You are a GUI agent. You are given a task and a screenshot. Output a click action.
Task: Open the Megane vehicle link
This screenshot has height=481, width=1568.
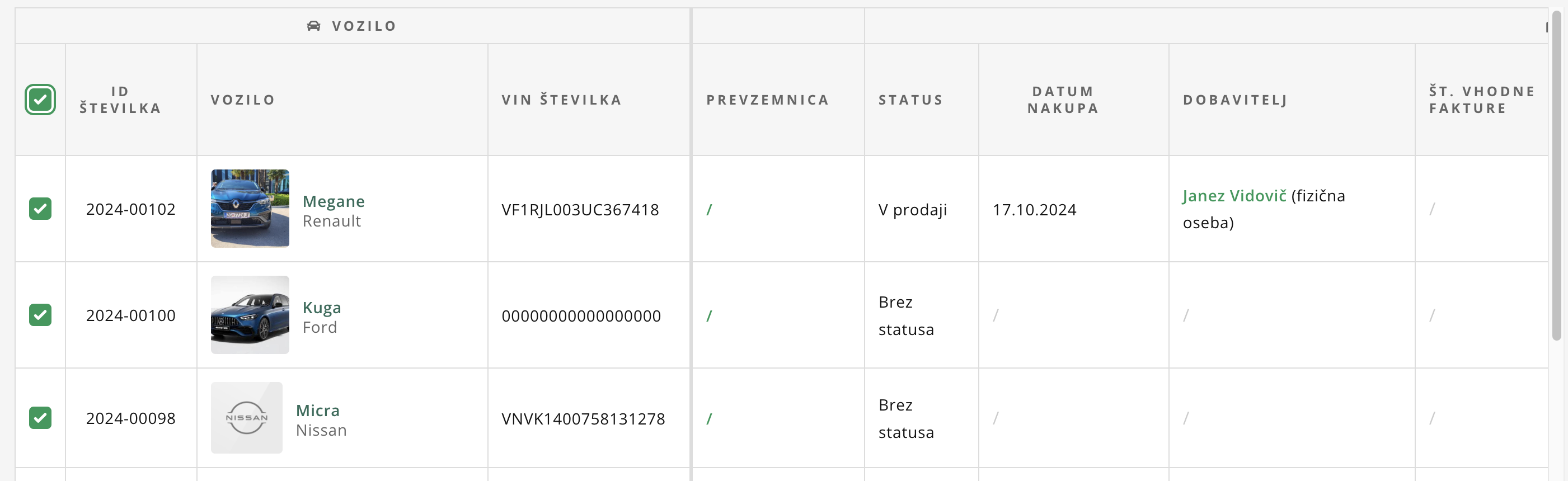click(x=334, y=201)
